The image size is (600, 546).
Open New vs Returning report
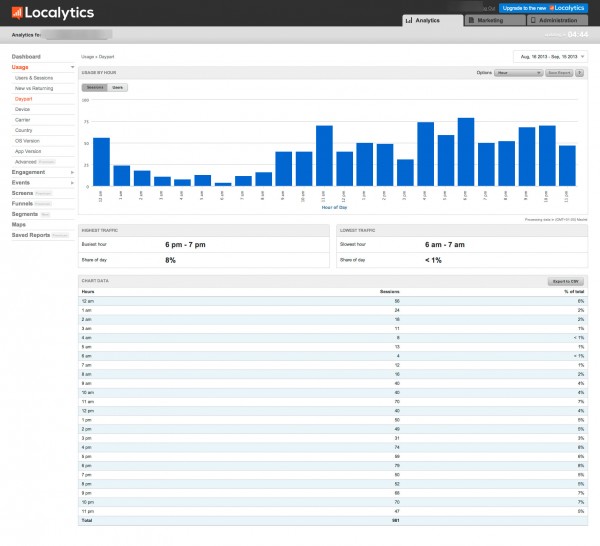(x=34, y=88)
